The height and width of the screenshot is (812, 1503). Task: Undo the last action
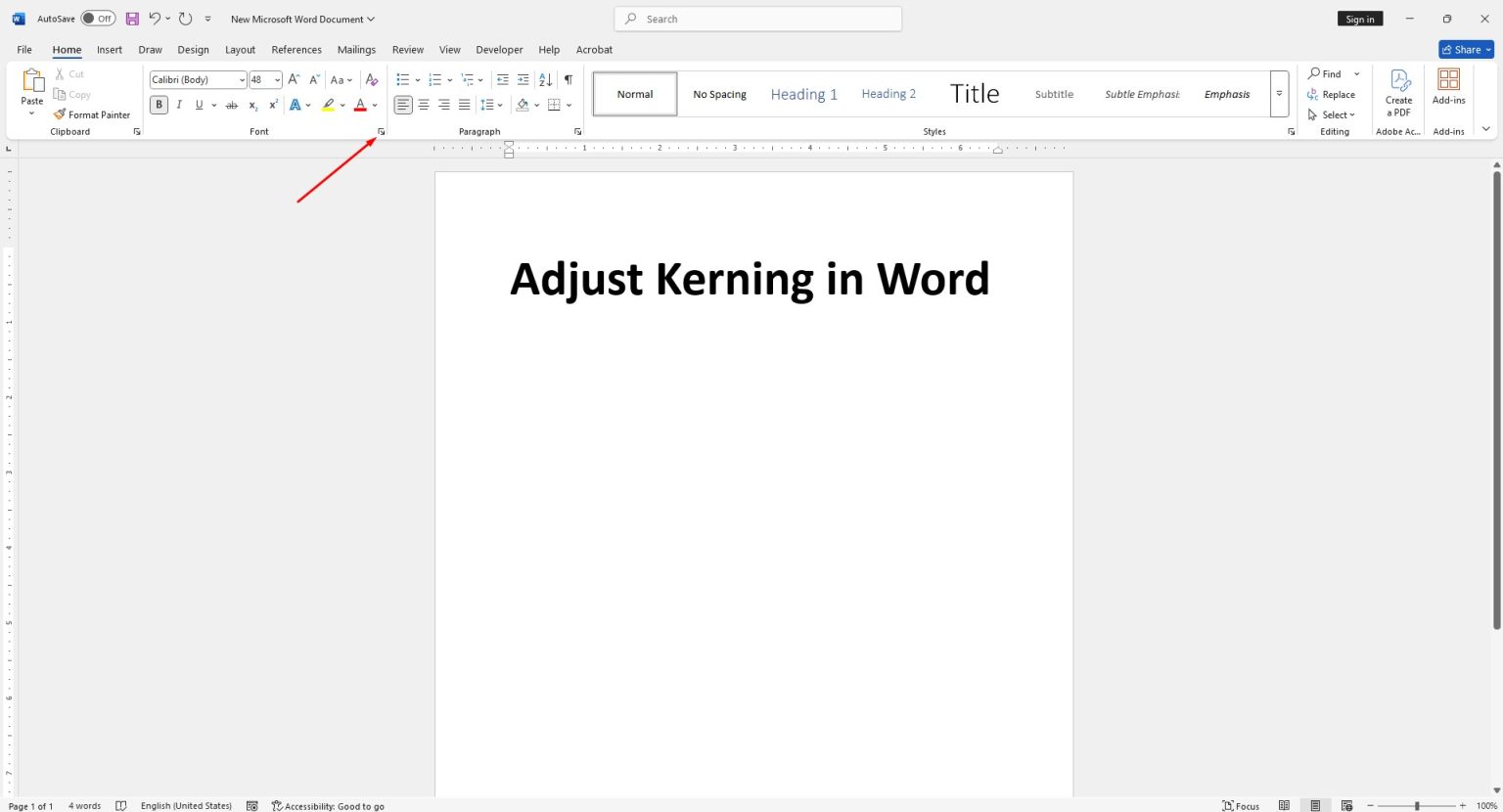pyautogui.click(x=155, y=19)
